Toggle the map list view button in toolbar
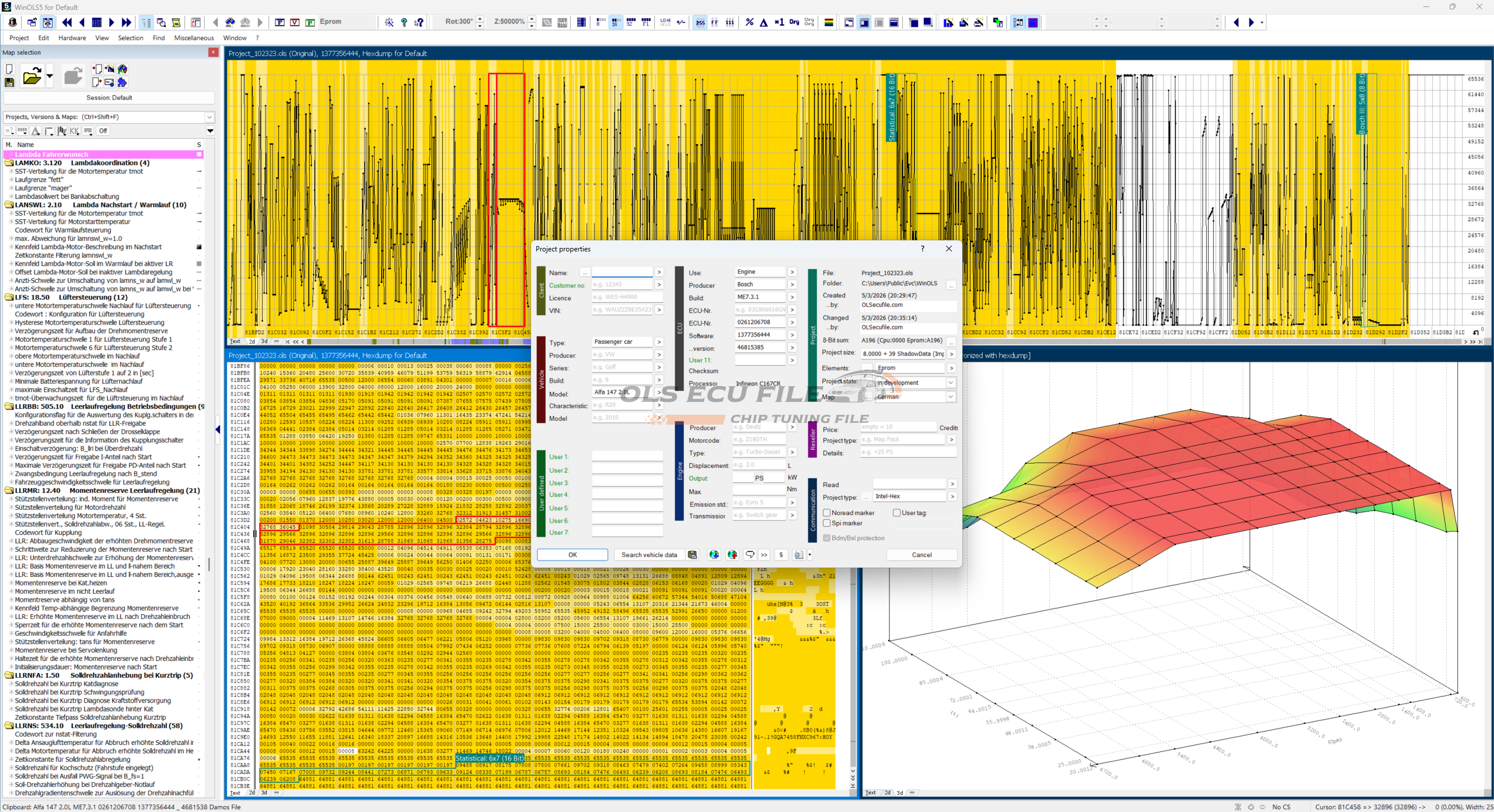The image size is (1494, 812). 146,22
